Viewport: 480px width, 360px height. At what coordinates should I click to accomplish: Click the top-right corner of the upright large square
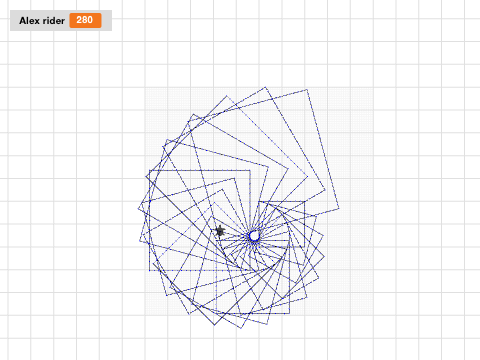250,170
